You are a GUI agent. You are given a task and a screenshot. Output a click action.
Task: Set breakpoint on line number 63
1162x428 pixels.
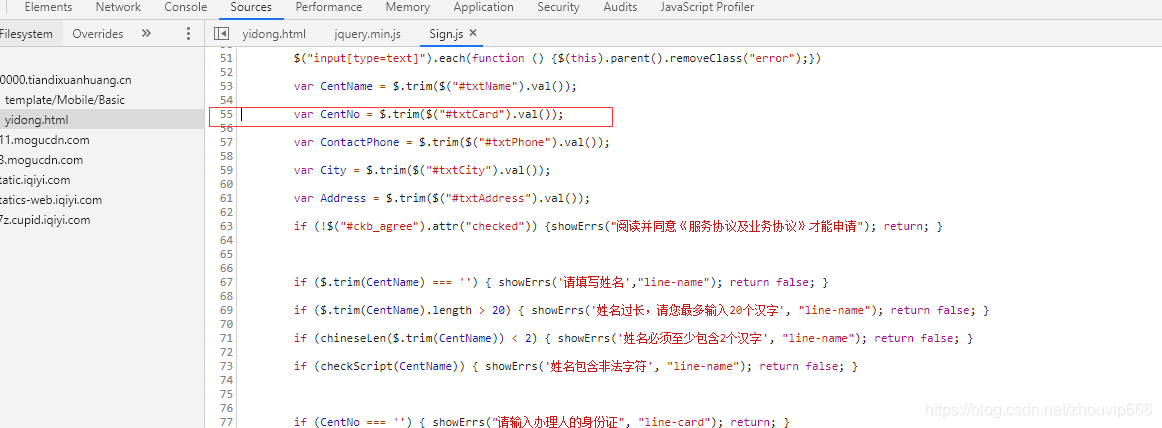point(227,227)
